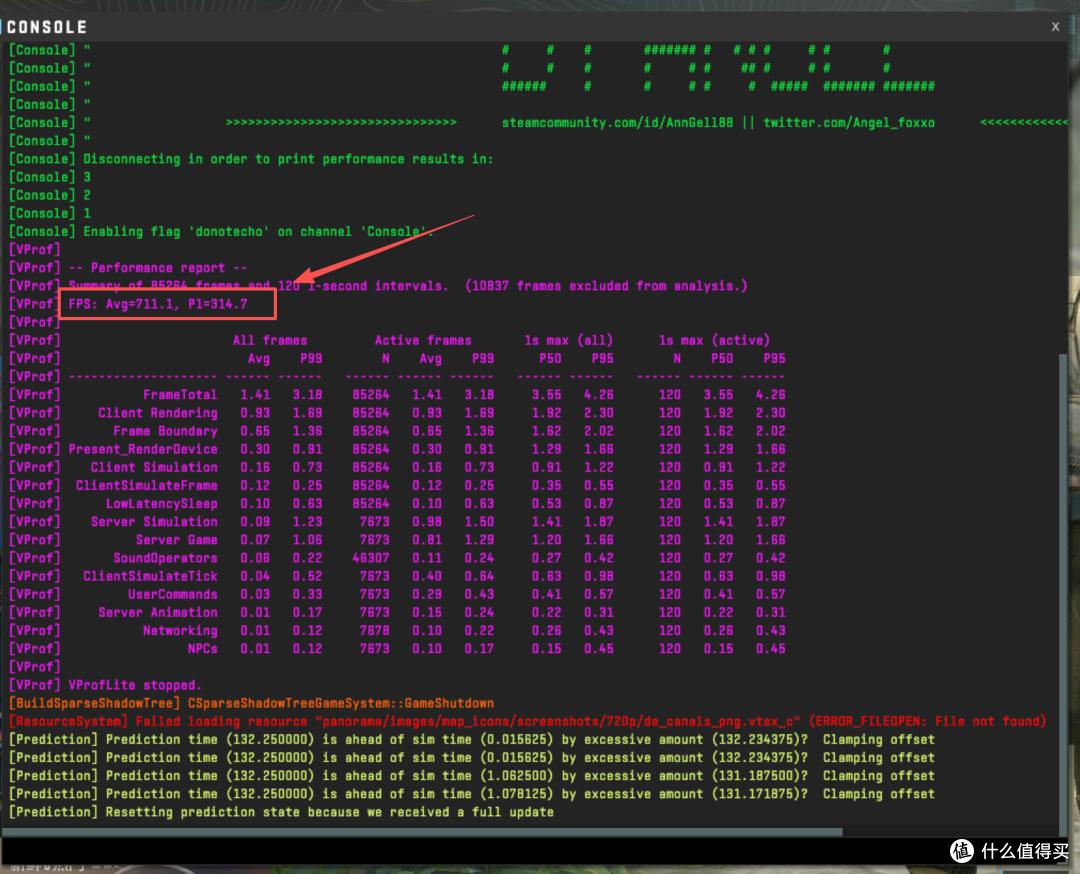
Task: Click the 'Present_RenderDevice' row label
Action: (143, 449)
